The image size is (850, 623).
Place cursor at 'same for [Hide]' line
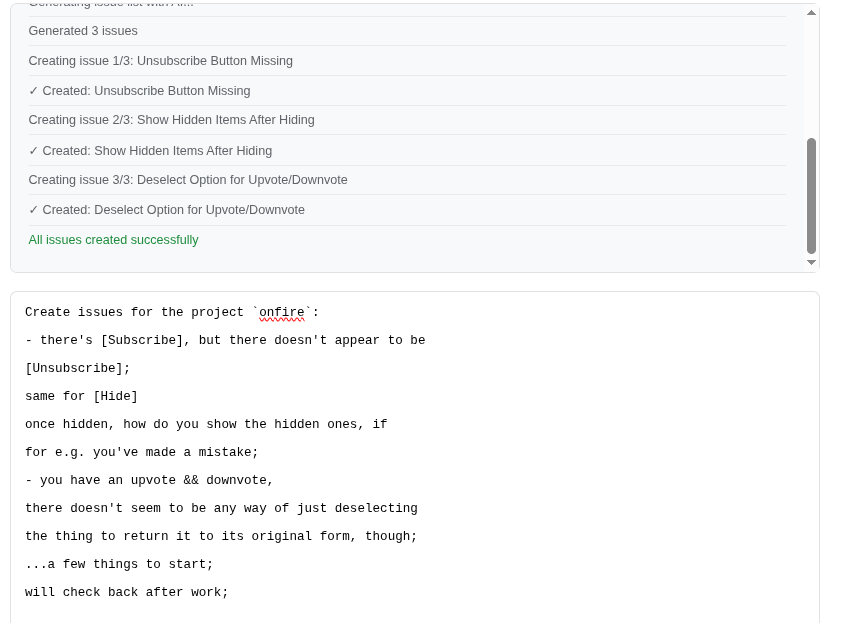pos(81,397)
